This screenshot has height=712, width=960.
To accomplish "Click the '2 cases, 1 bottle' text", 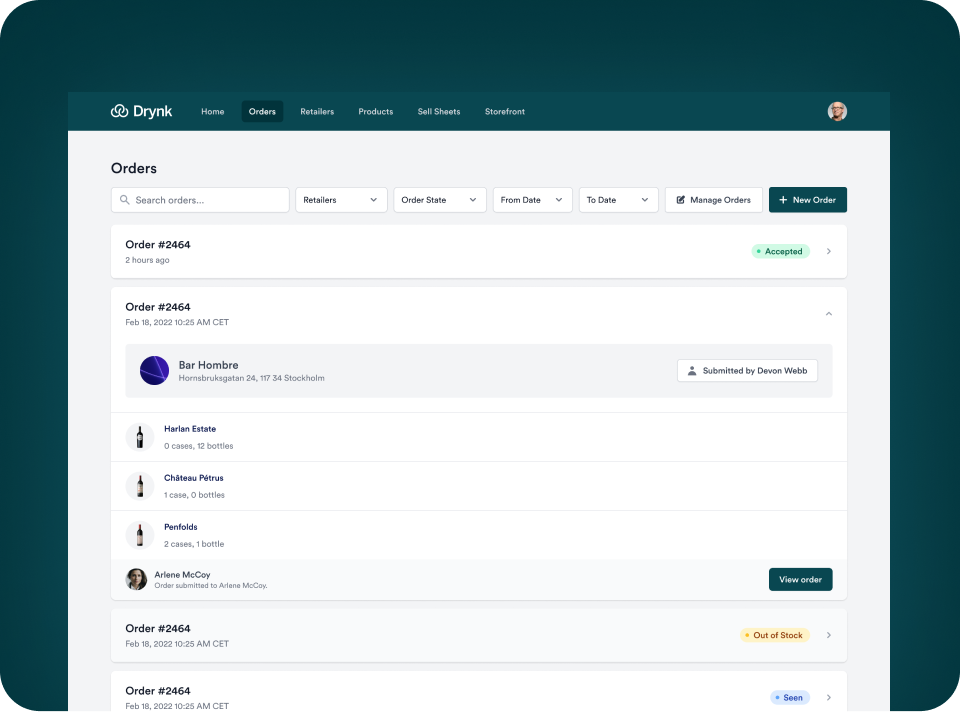I will coord(194,544).
